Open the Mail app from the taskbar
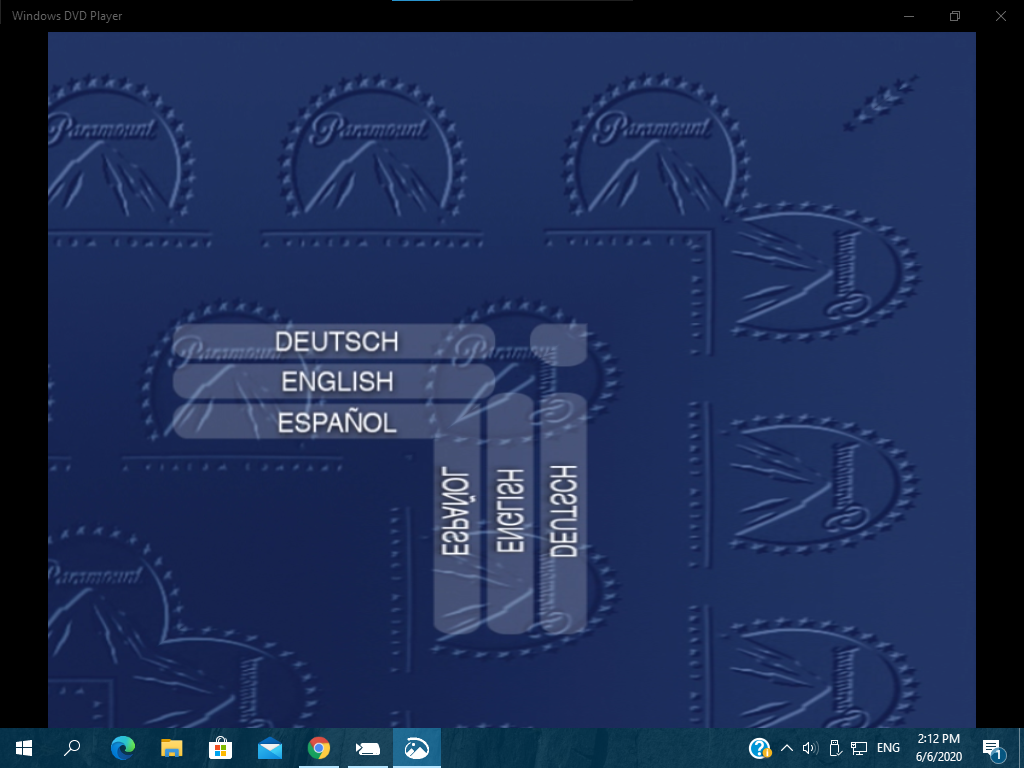The width and height of the screenshot is (1024, 768). (x=269, y=748)
